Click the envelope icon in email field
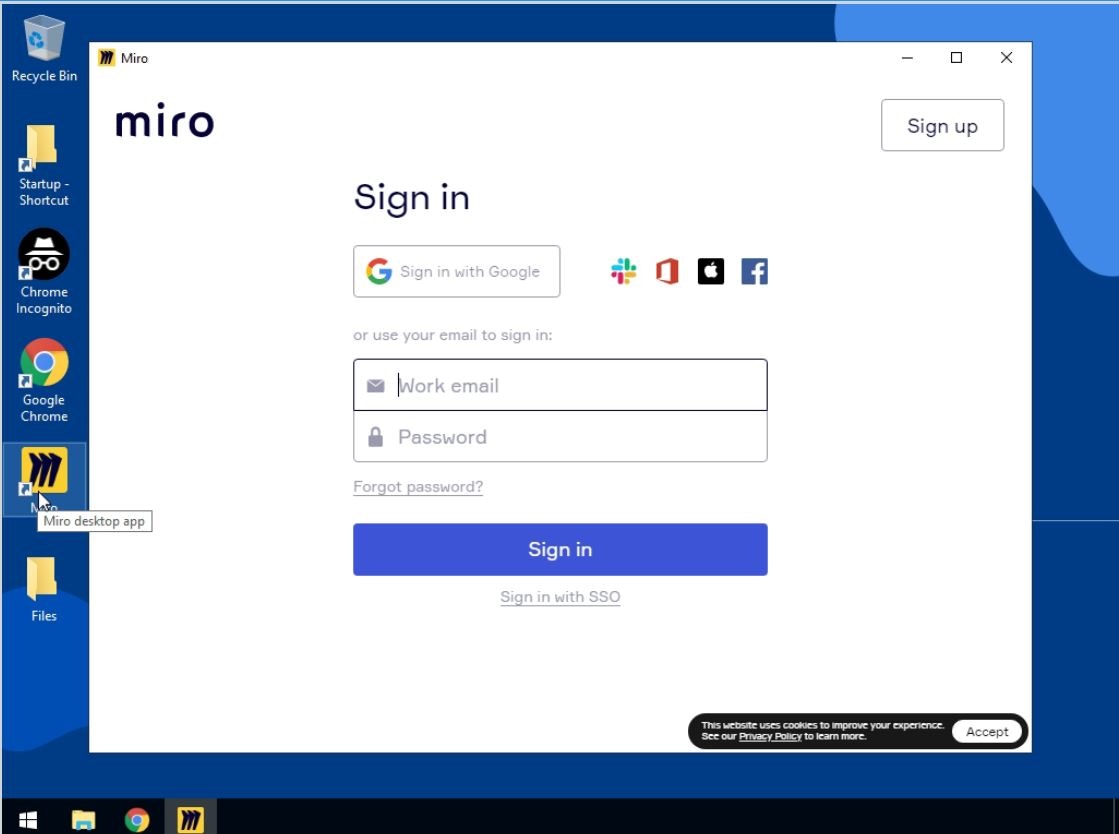 click(x=375, y=386)
